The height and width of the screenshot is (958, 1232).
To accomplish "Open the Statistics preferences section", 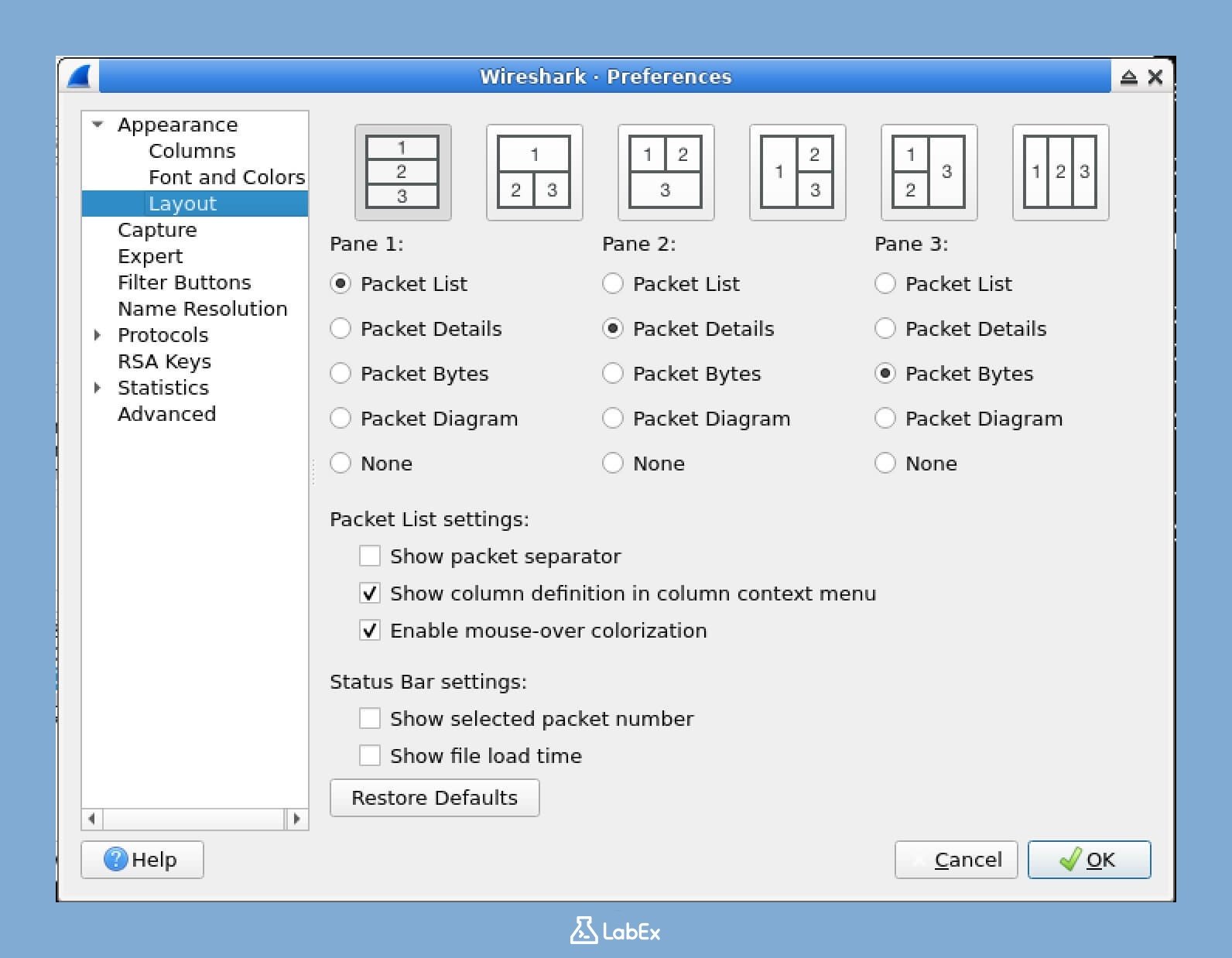I will 163,388.
